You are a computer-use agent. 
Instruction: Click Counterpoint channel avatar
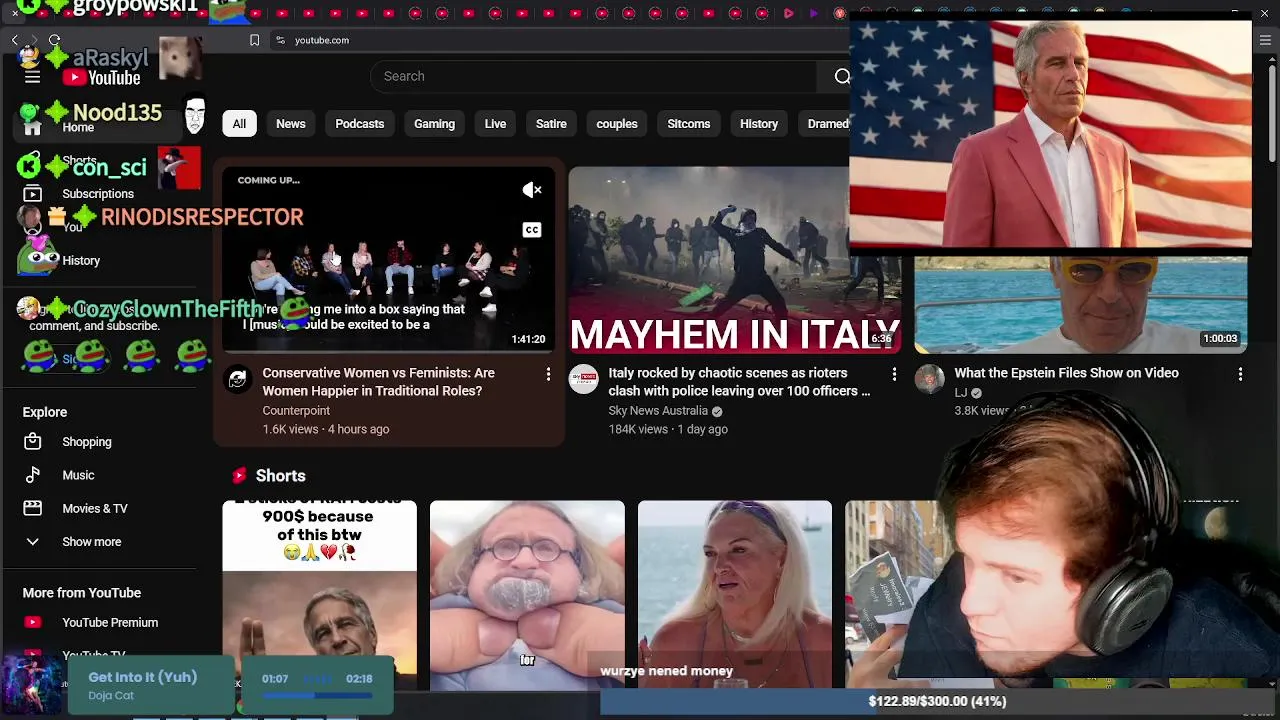(238, 379)
